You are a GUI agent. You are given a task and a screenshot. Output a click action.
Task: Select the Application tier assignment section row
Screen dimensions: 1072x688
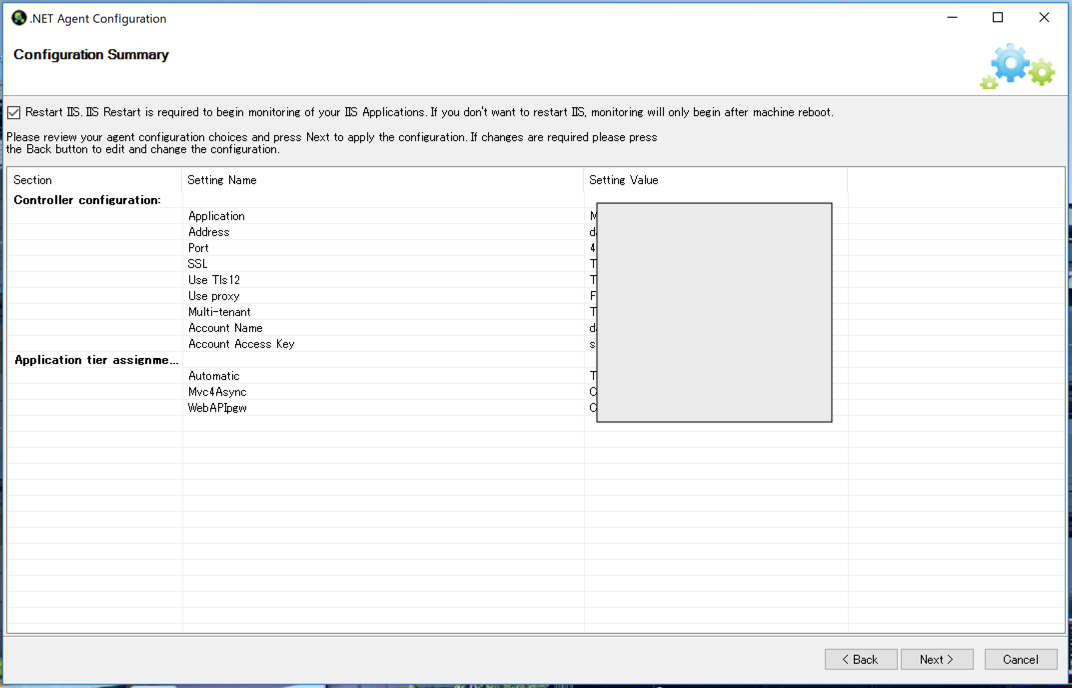coord(96,360)
